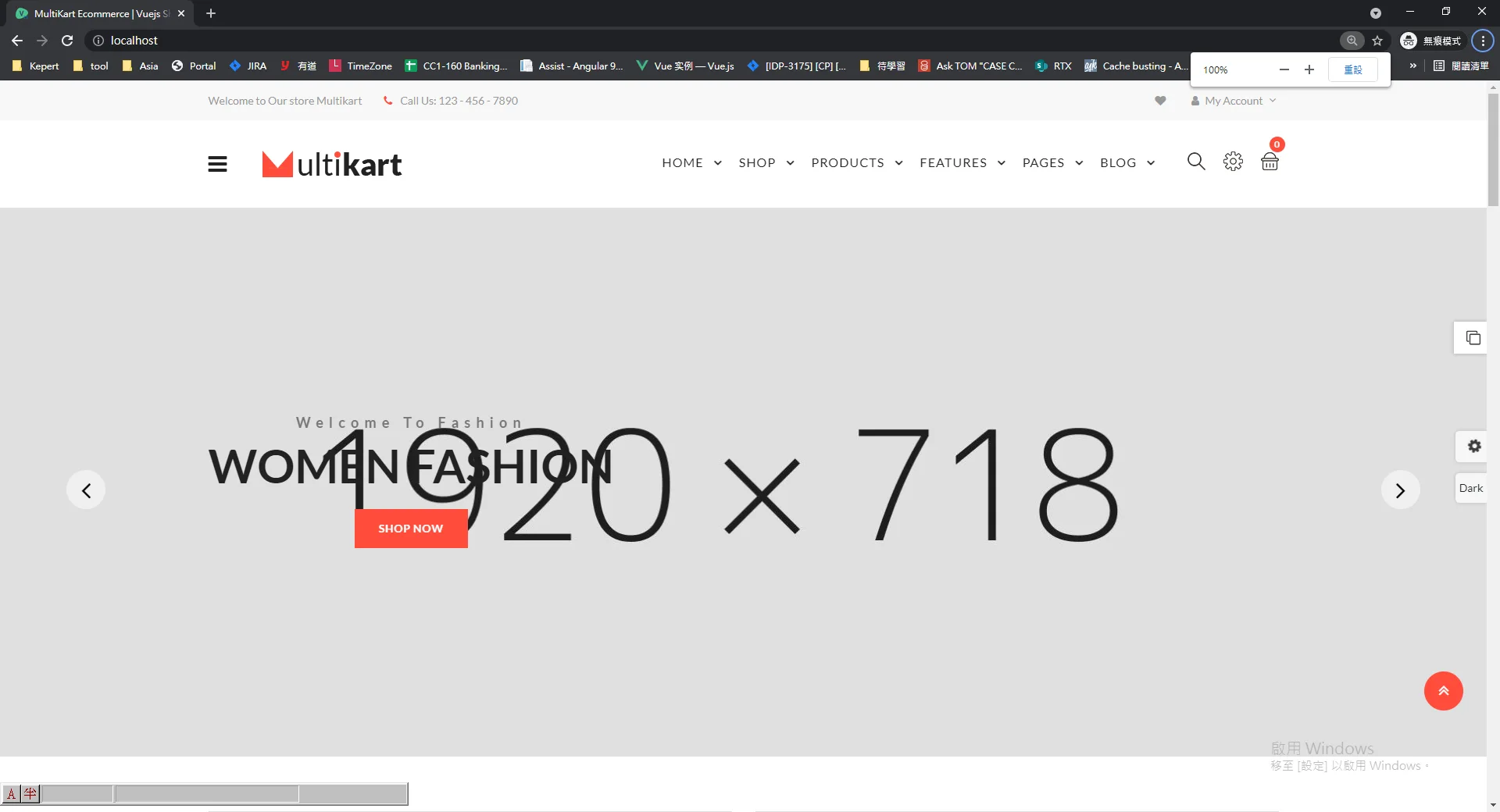Click the scroll-to-top red button
The height and width of the screenshot is (812, 1500).
click(1443, 691)
